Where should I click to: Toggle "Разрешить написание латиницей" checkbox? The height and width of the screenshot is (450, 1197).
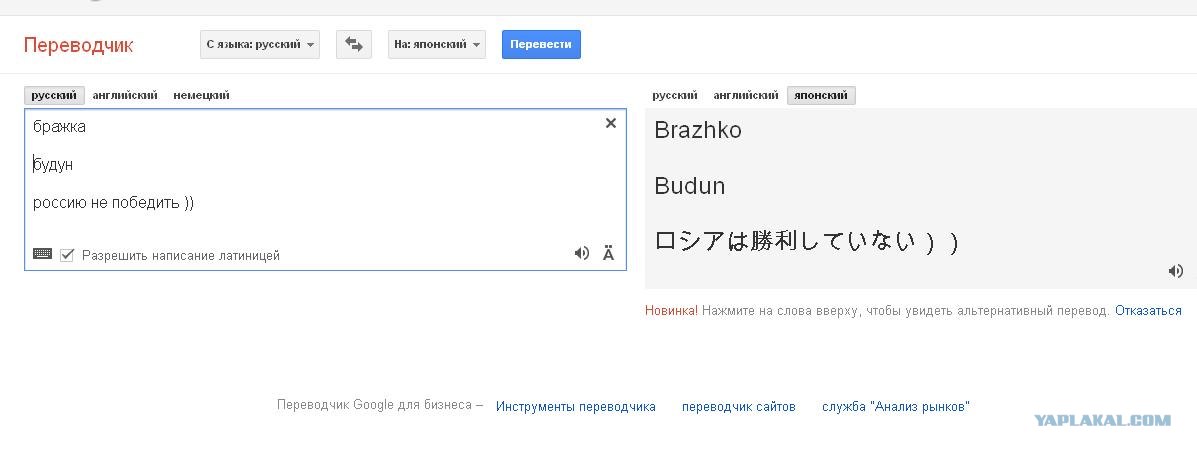66,254
